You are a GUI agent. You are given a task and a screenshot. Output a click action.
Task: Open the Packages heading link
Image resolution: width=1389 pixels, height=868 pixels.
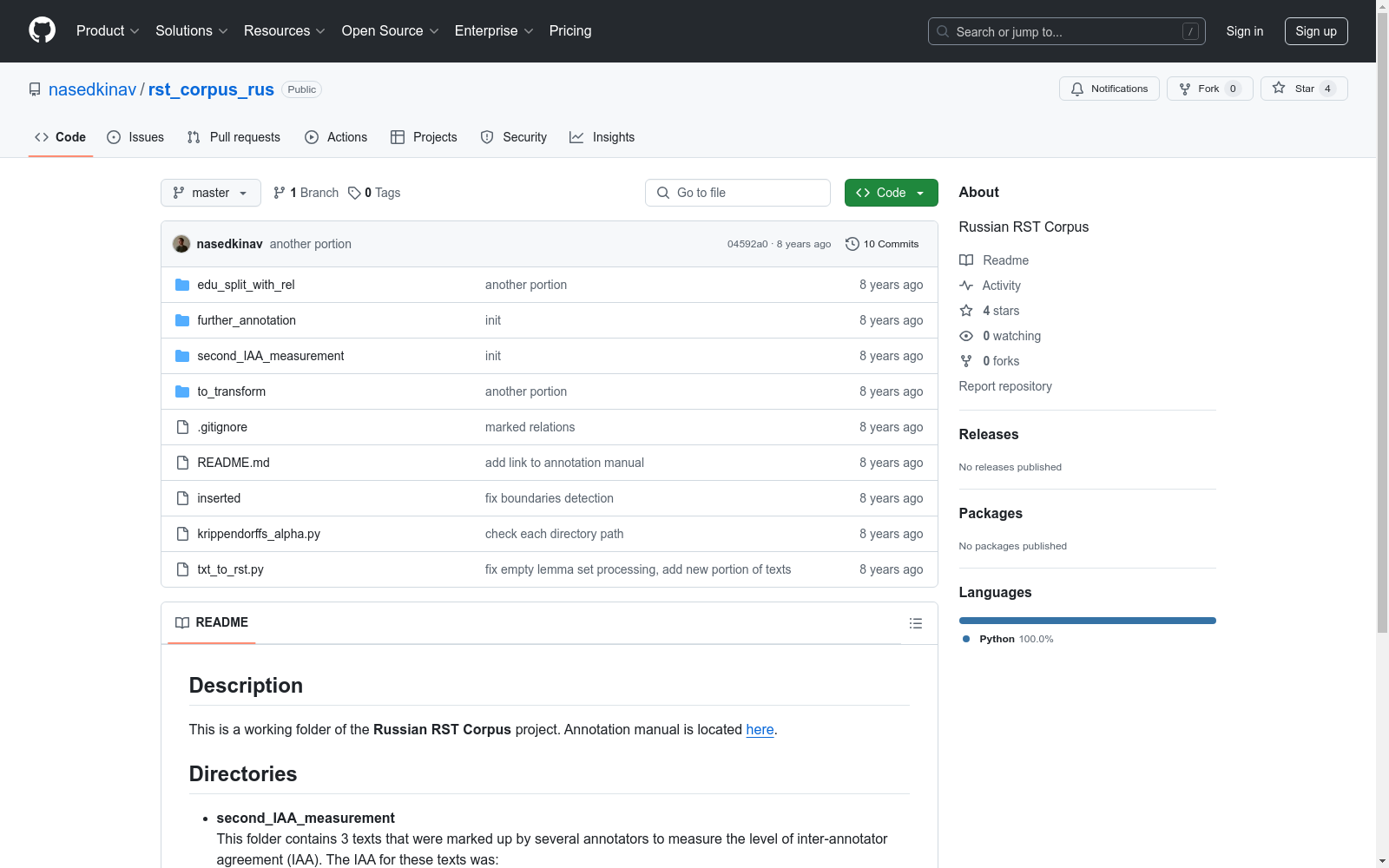(991, 513)
